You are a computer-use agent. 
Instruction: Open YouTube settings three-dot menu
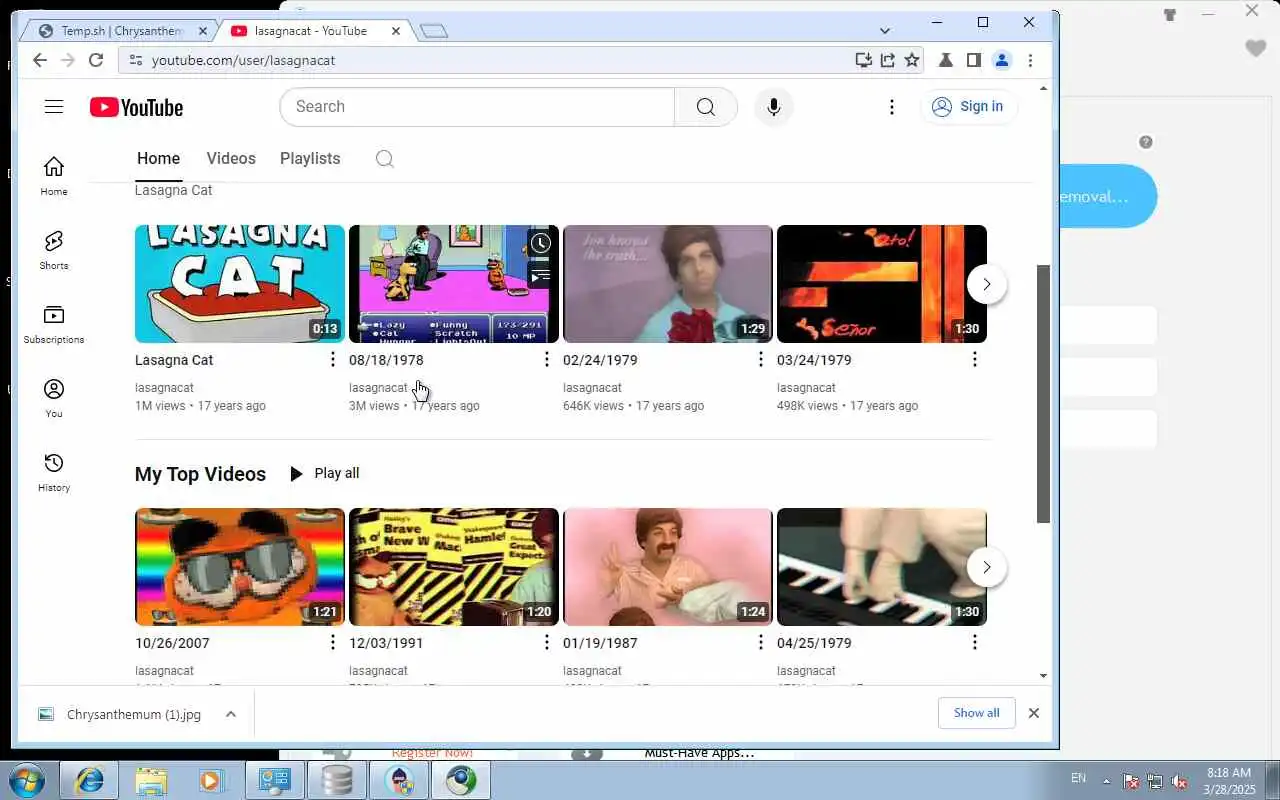892,107
